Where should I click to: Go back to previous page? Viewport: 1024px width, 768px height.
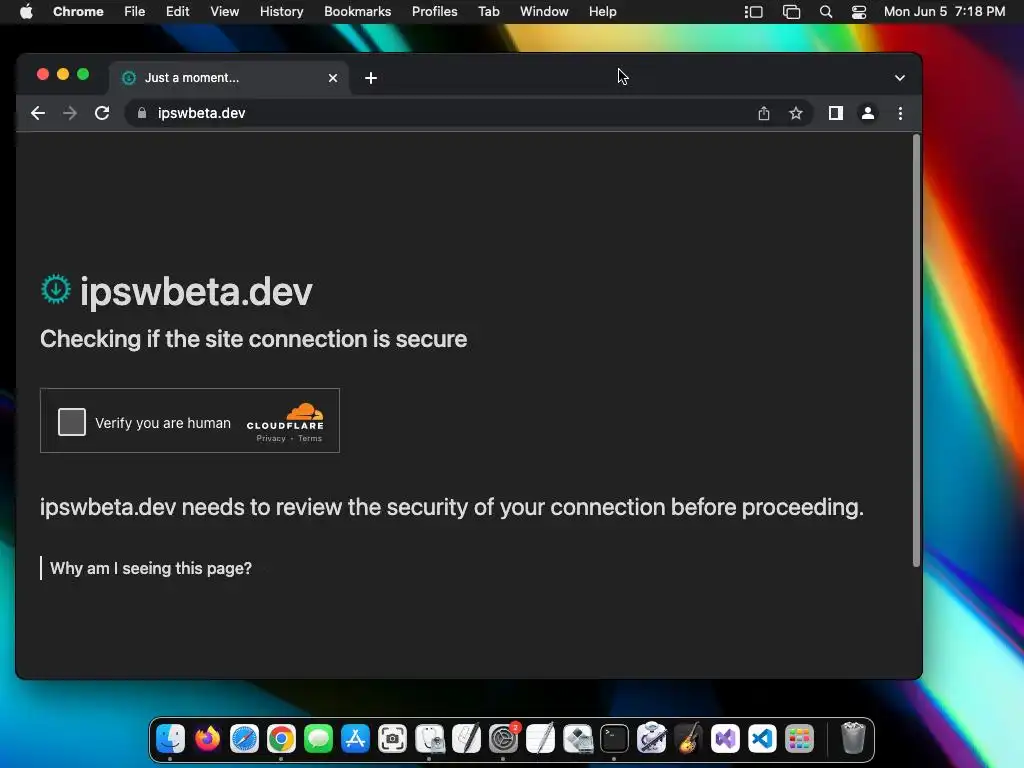(x=38, y=113)
